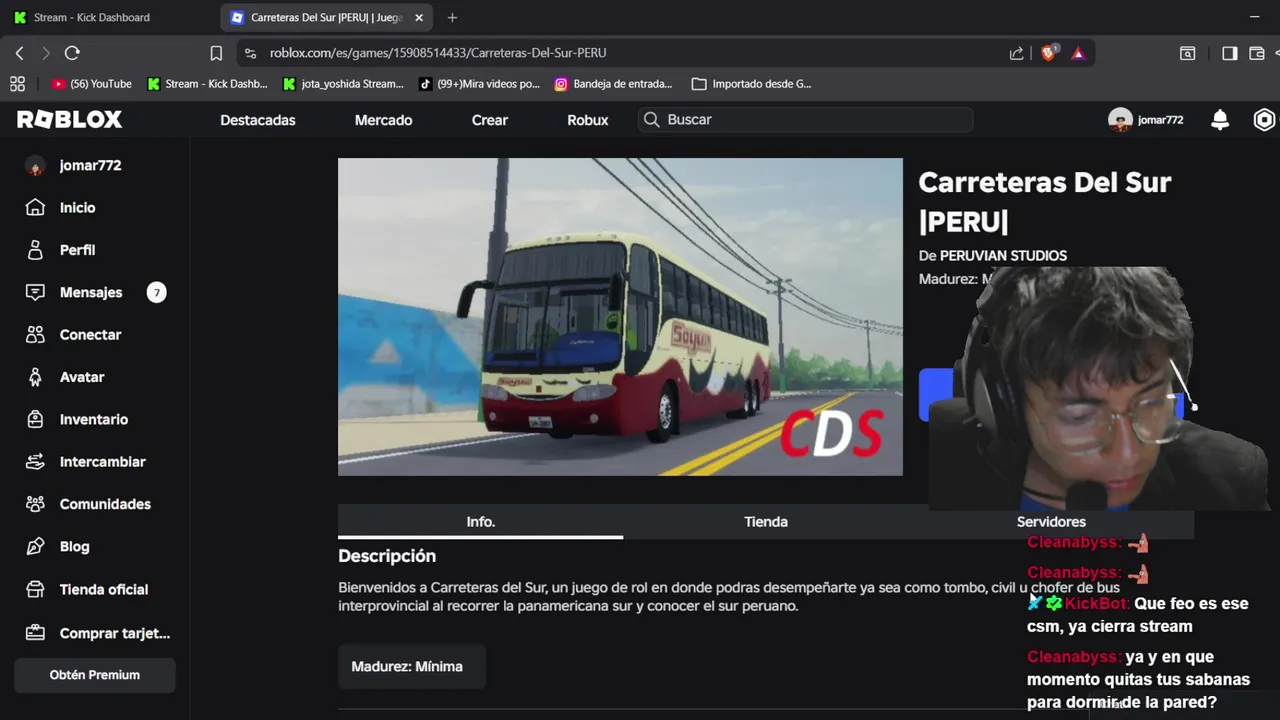
Task: Open Brave Shields lion icon
Action: (1049, 53)
